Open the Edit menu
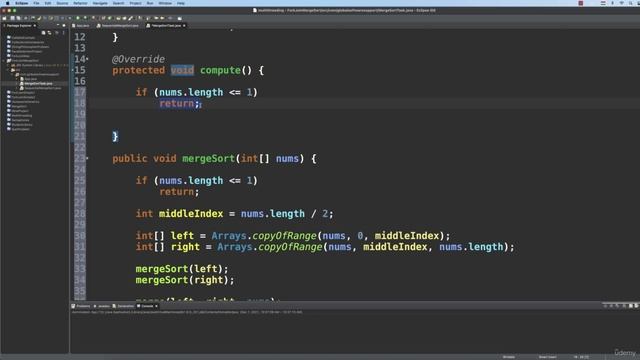This screenshot has height=360, width=640. pos(48,3)
